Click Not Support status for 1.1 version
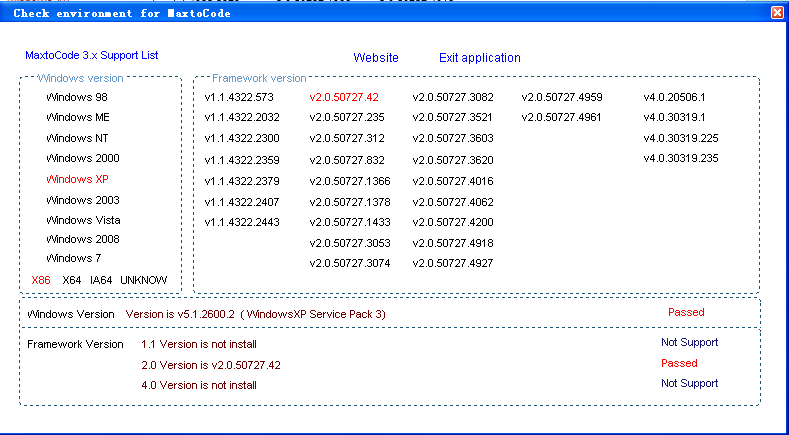790x435 pixels. tap(690, 343)
